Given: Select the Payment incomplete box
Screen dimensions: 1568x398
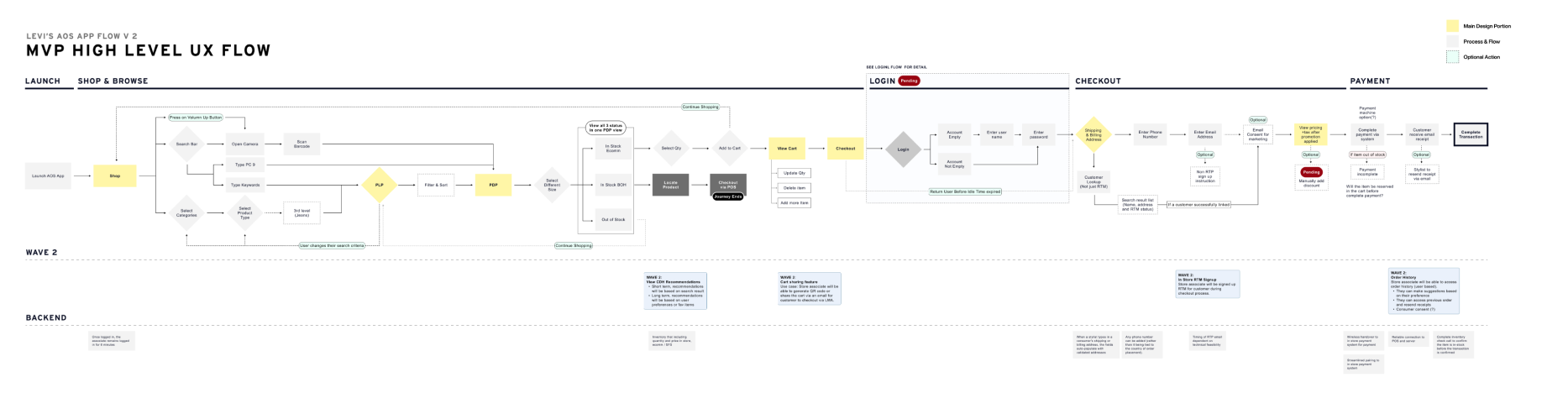Looking at the screenshot, I should point(1368,170).
